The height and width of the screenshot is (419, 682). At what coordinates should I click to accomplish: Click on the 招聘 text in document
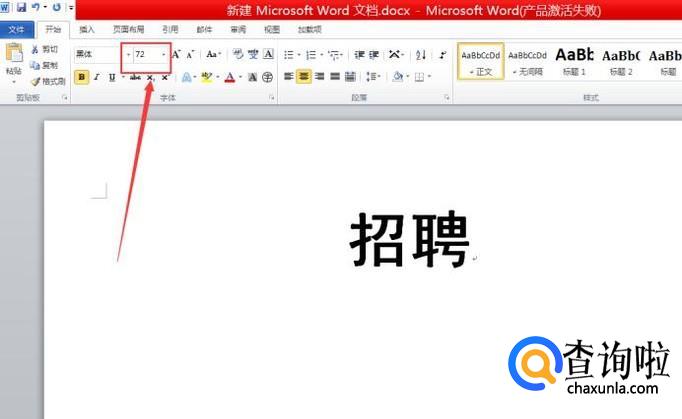pyautogui.click(x=409, y=241)
